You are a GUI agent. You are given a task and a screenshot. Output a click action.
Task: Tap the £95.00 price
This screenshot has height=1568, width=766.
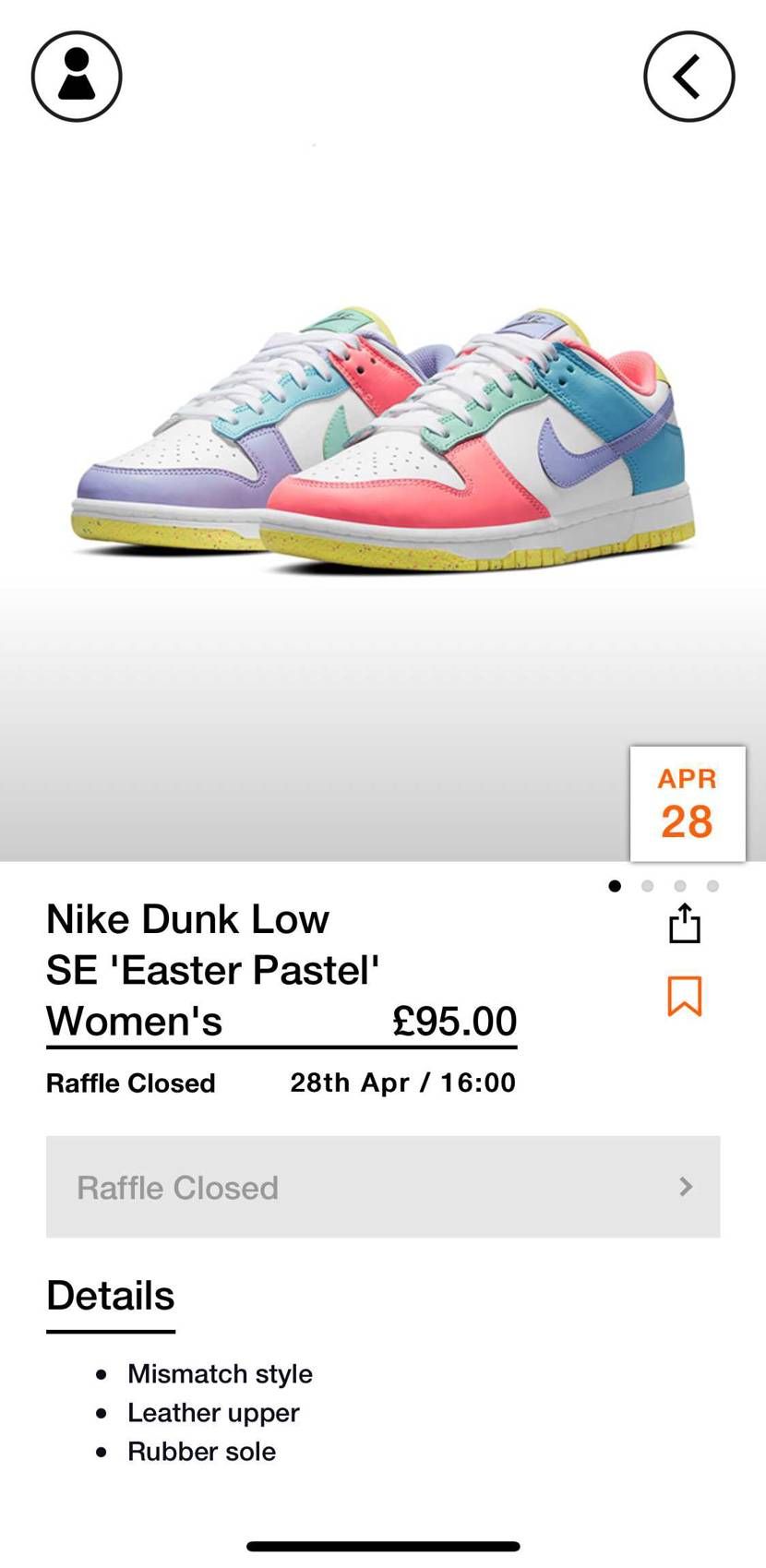(x=454, y=1021)
